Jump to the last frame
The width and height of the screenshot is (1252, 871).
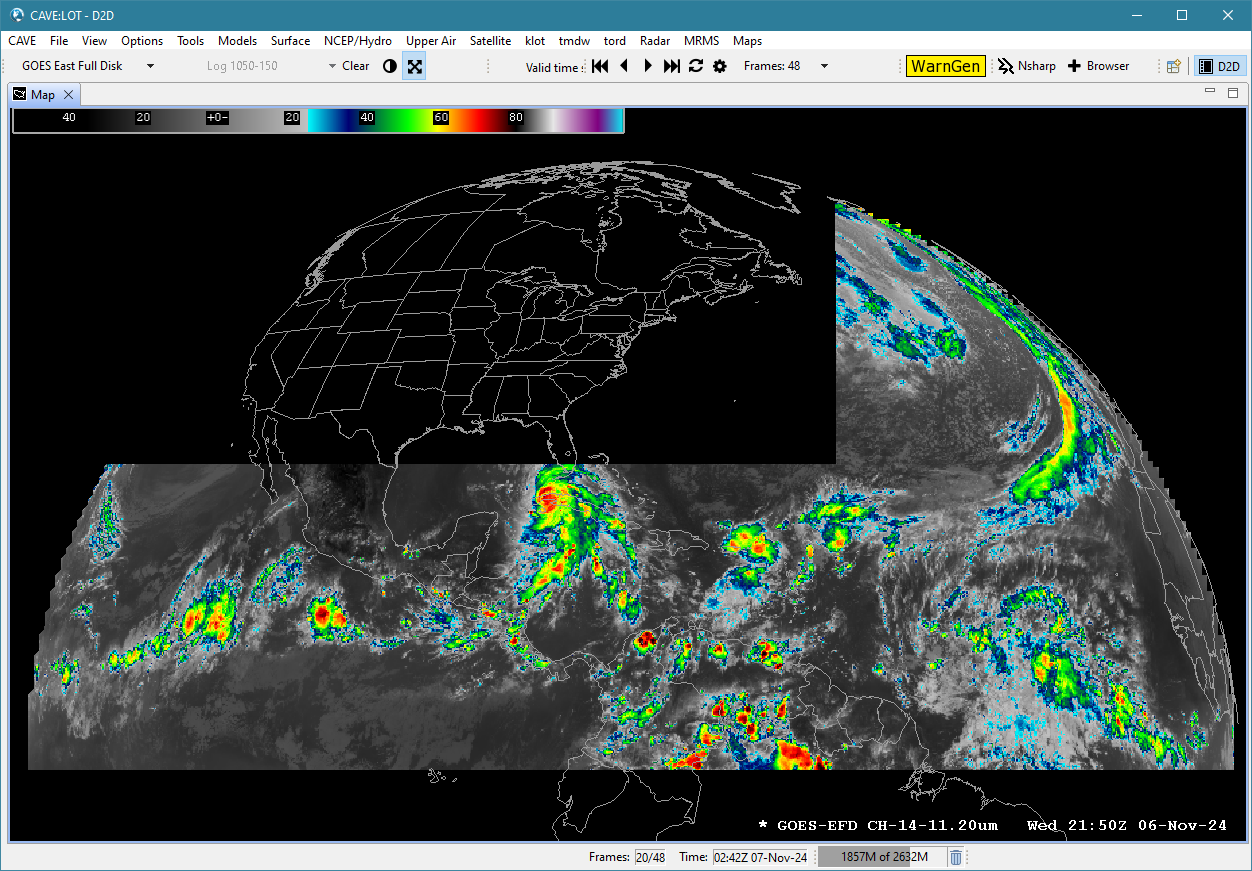point(672,66)
